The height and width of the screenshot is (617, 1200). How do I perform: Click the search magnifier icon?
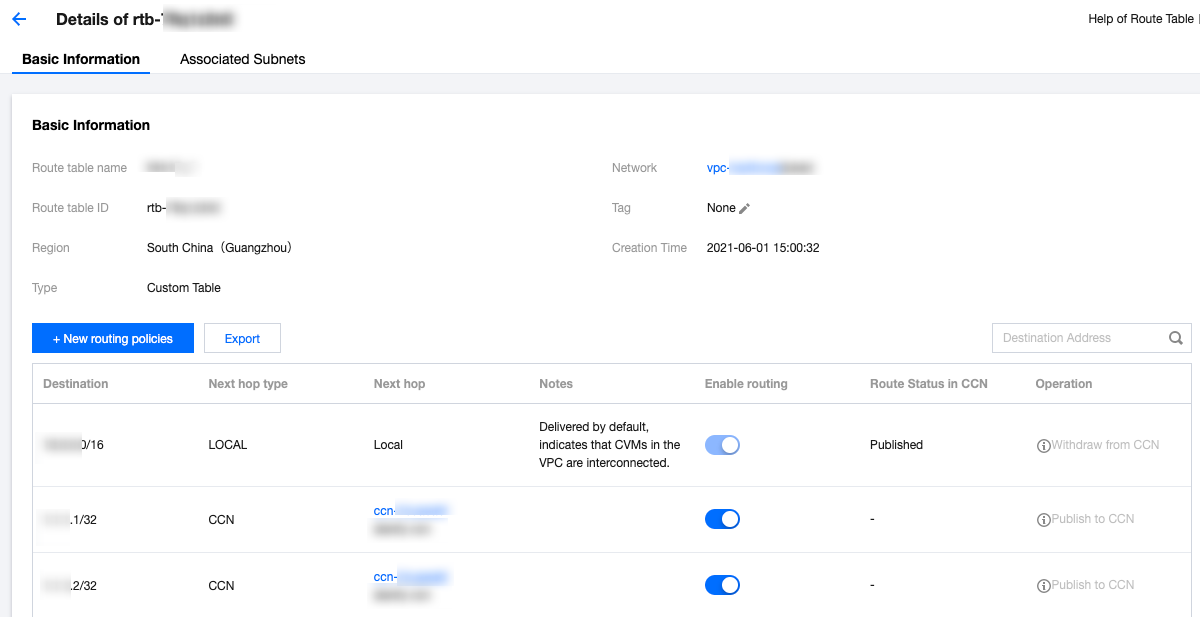click(1176, 338)
